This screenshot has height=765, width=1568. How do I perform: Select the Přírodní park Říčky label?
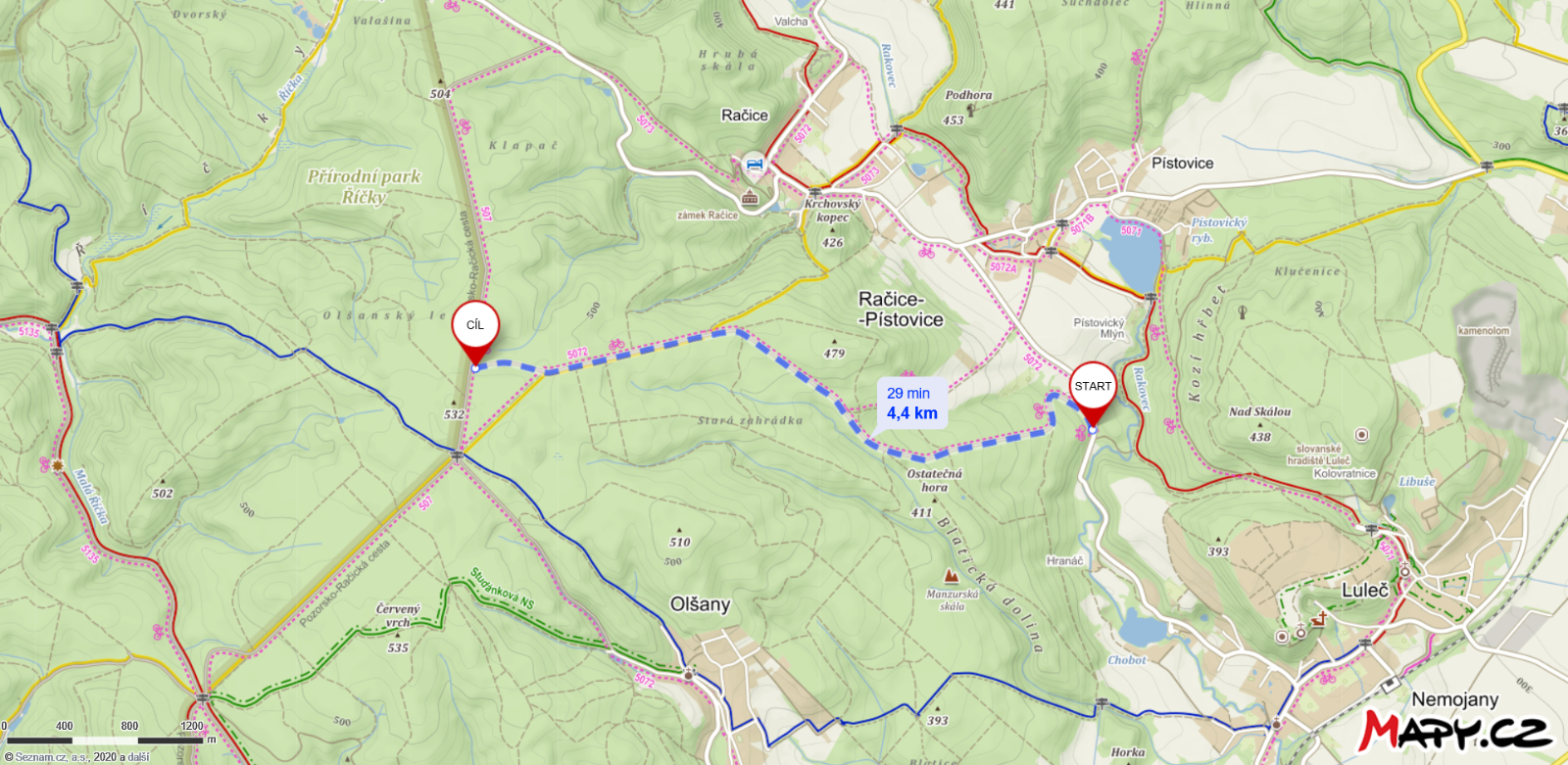tap(364, 186)
